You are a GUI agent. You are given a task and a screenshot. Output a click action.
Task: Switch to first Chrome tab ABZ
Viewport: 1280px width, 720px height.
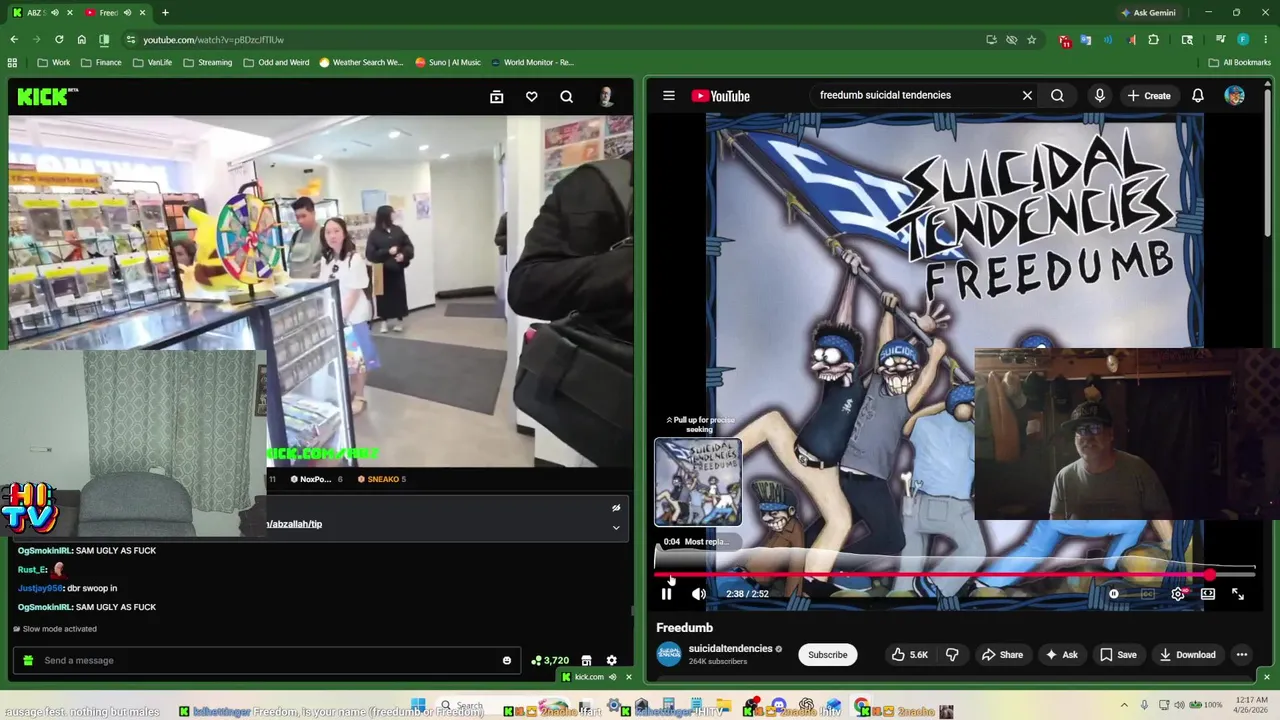(x=37, y=13)
